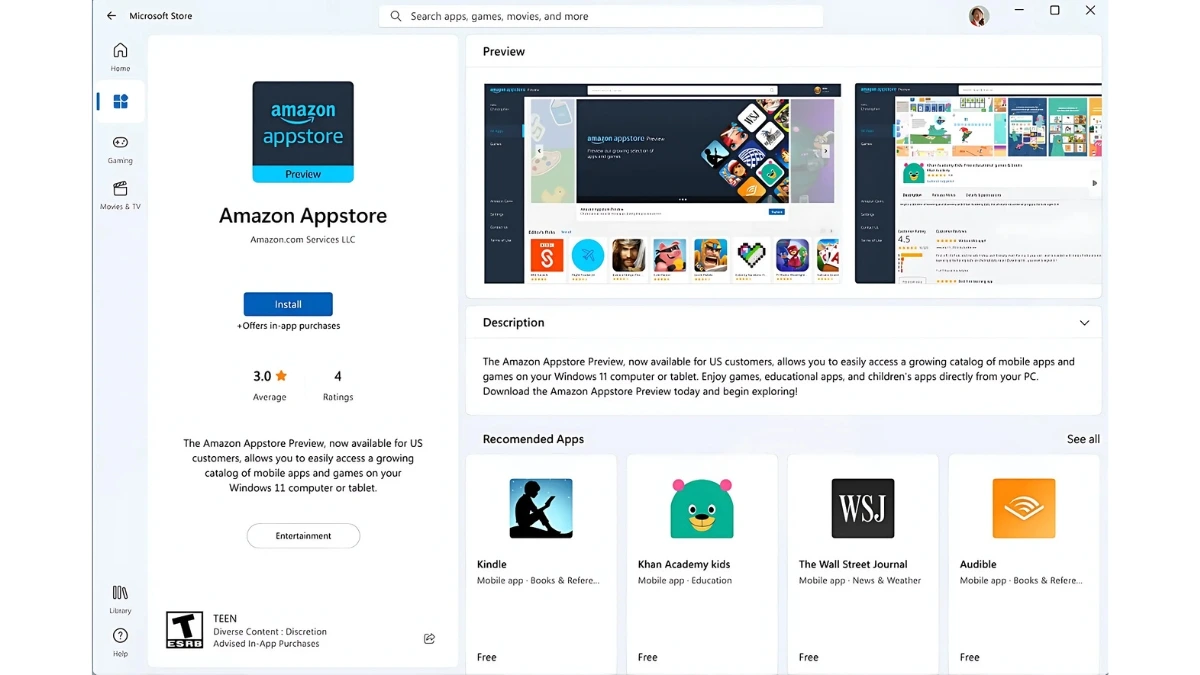The width and height of the screenshot is (1200, 675).
Task: Open Amazon.com Services LLC publisher link
Action: [303, 240]
